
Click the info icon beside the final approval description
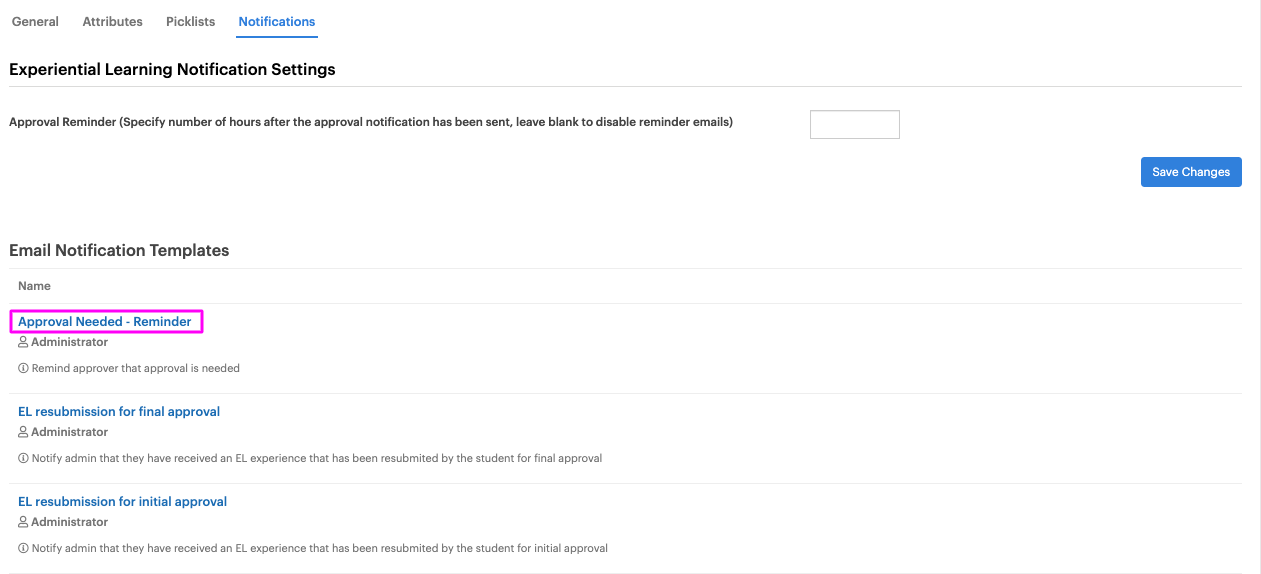(x=23, y=458)
